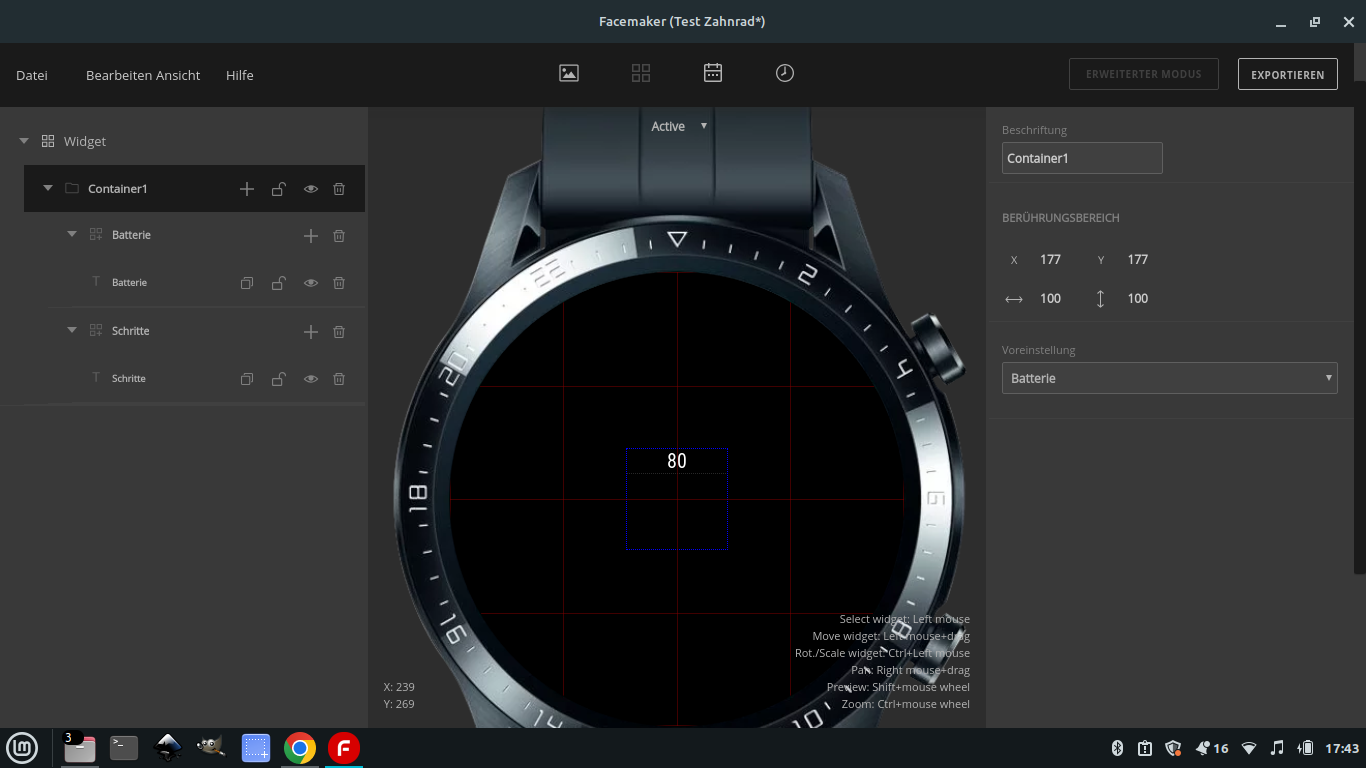The height and width of the screenshot is (768, 1366).
Task: Open the Datei menu
Action: (x=32, y=75)
